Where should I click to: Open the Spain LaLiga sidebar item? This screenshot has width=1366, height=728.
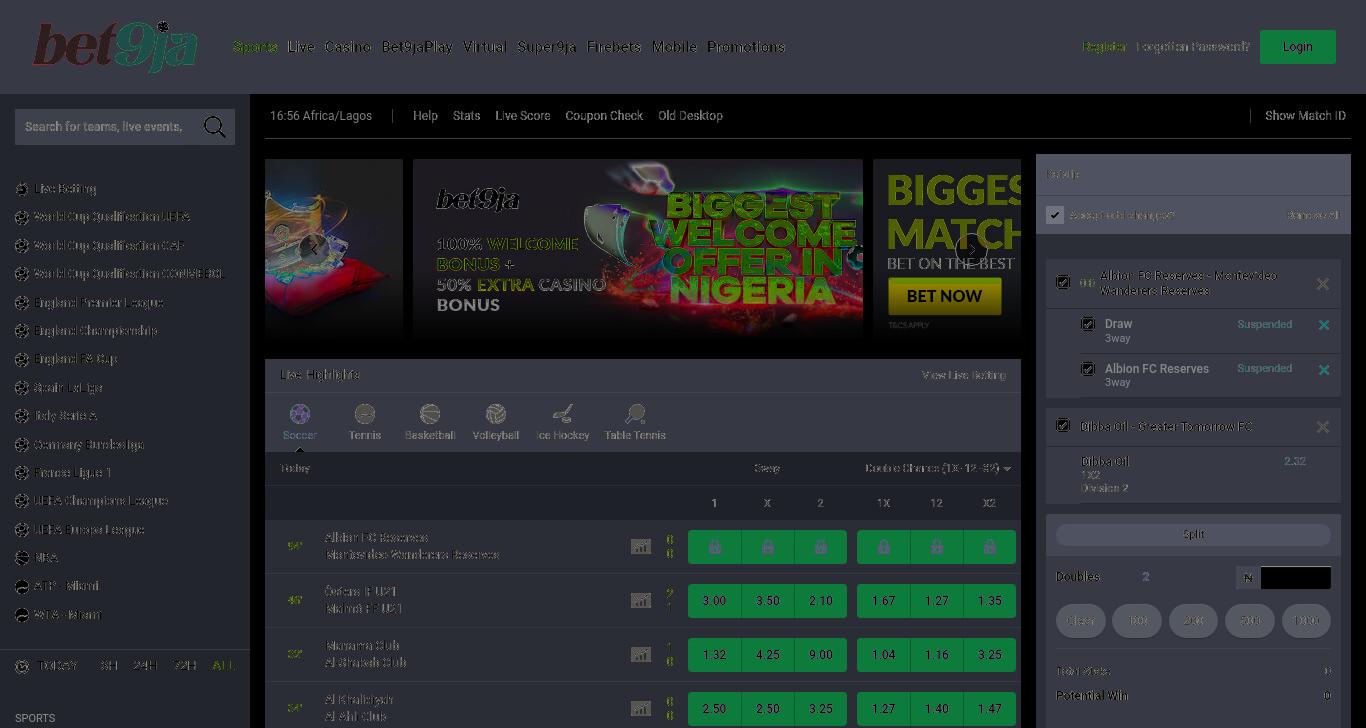pyautogui.click(x=68, y=388)
